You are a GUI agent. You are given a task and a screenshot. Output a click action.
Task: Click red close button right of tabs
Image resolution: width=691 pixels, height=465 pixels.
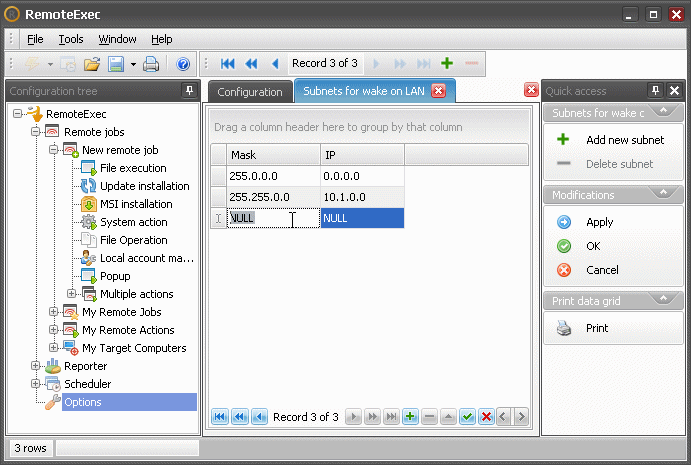[x=531, y=90]
